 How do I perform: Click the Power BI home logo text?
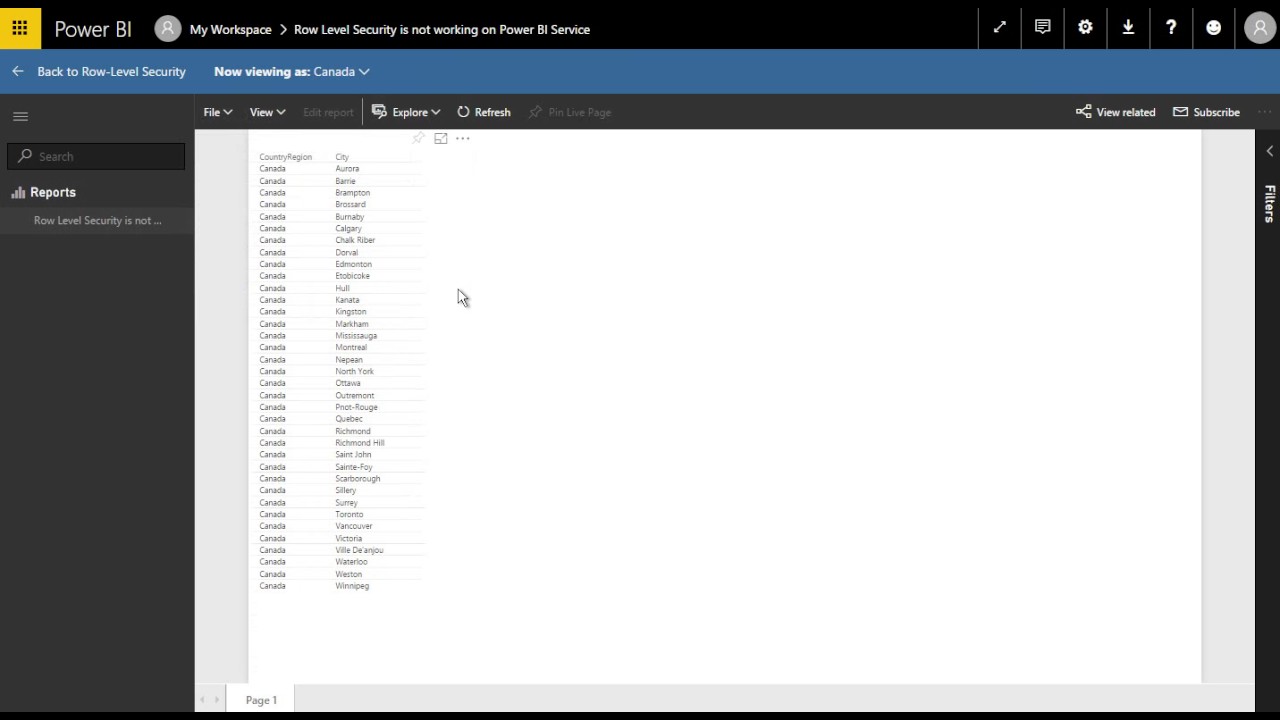coord(93,29)
